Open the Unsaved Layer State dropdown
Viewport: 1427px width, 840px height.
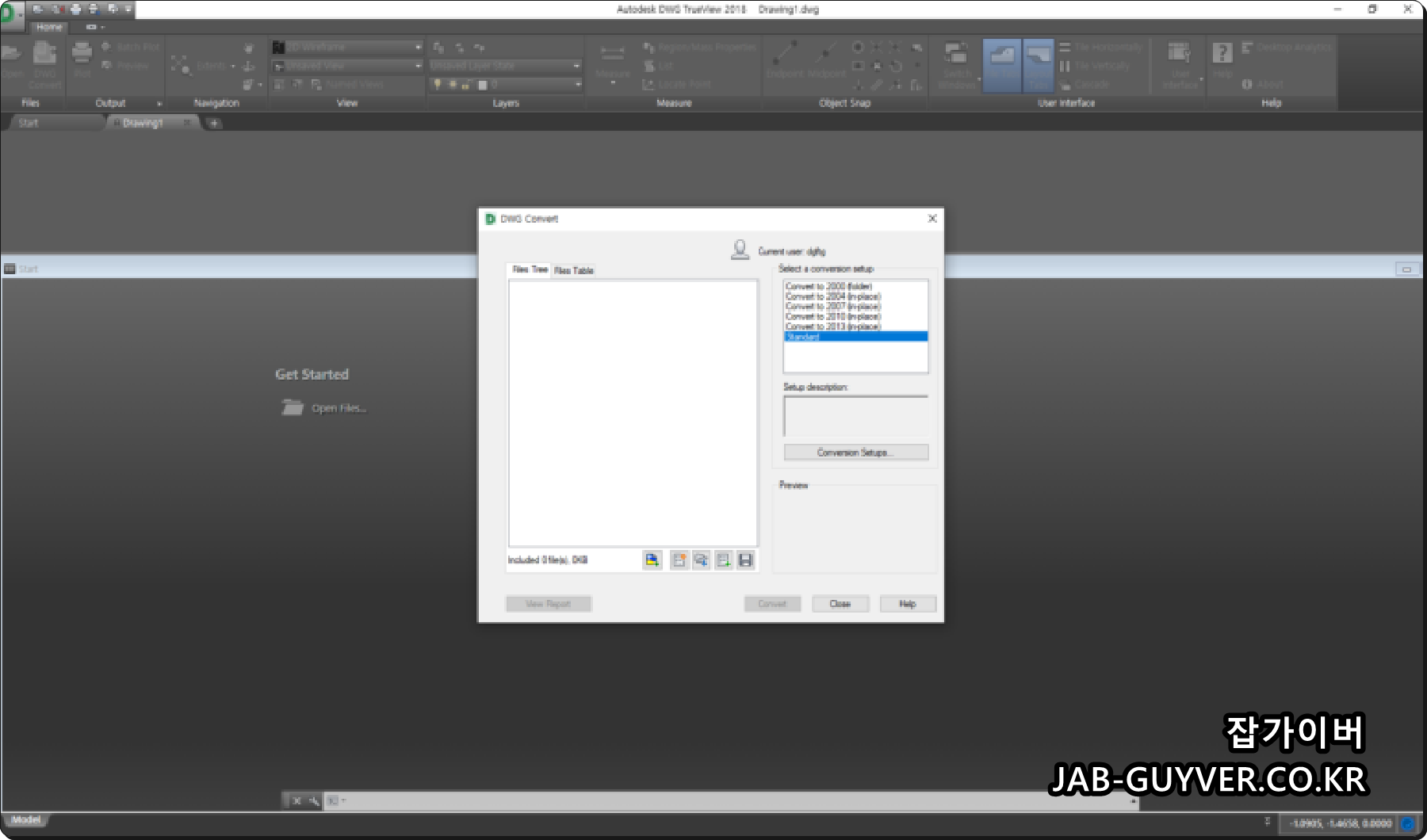[x=506, y=66]
